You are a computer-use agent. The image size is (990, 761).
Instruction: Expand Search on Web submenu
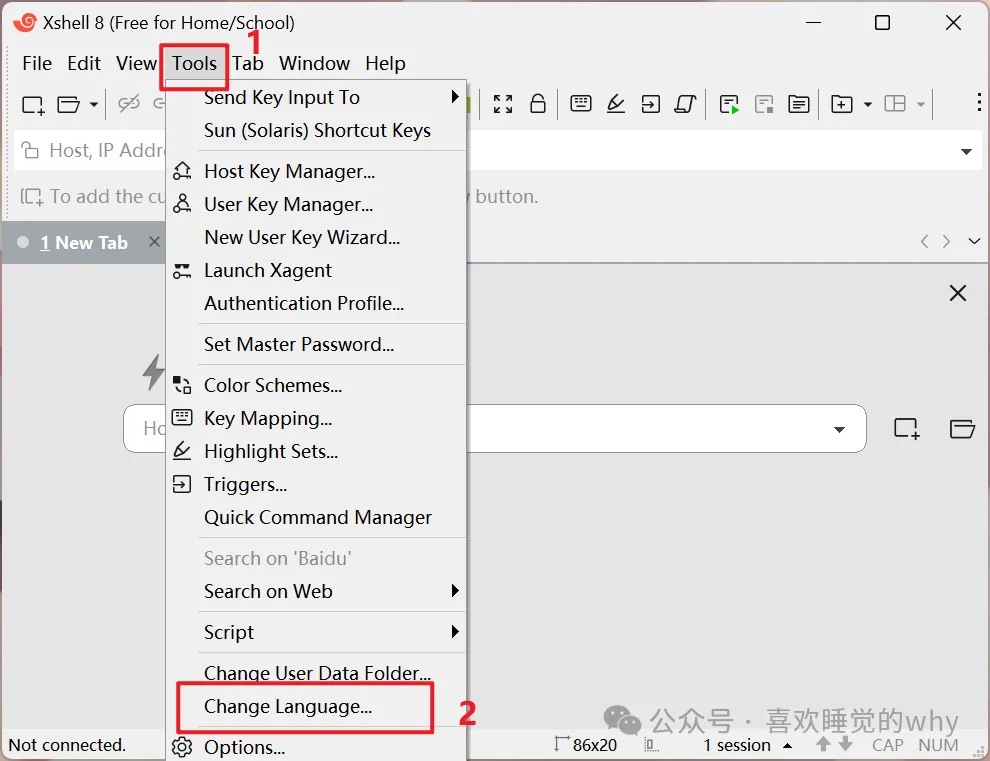(316, 591)
